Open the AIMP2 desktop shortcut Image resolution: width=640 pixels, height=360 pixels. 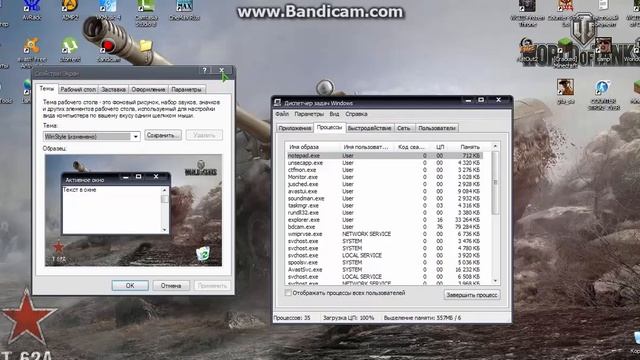(x=69, y=10)
